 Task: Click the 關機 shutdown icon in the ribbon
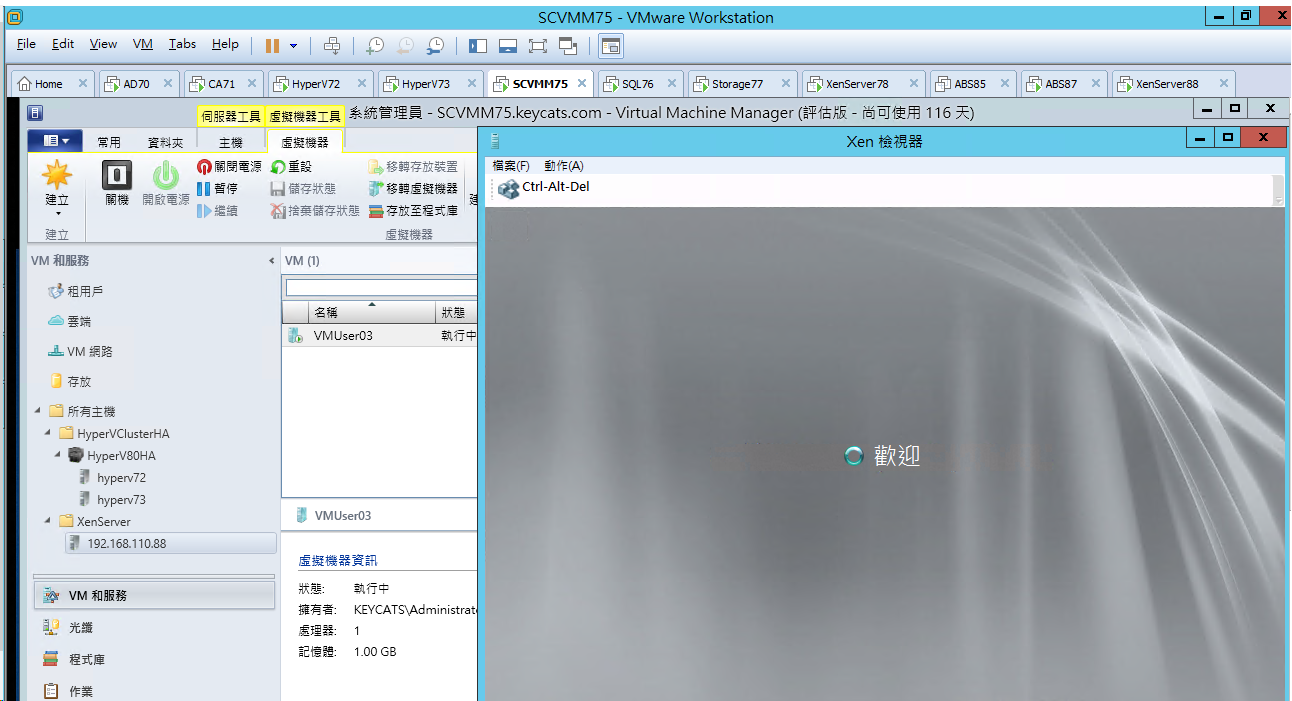point(117,183)
